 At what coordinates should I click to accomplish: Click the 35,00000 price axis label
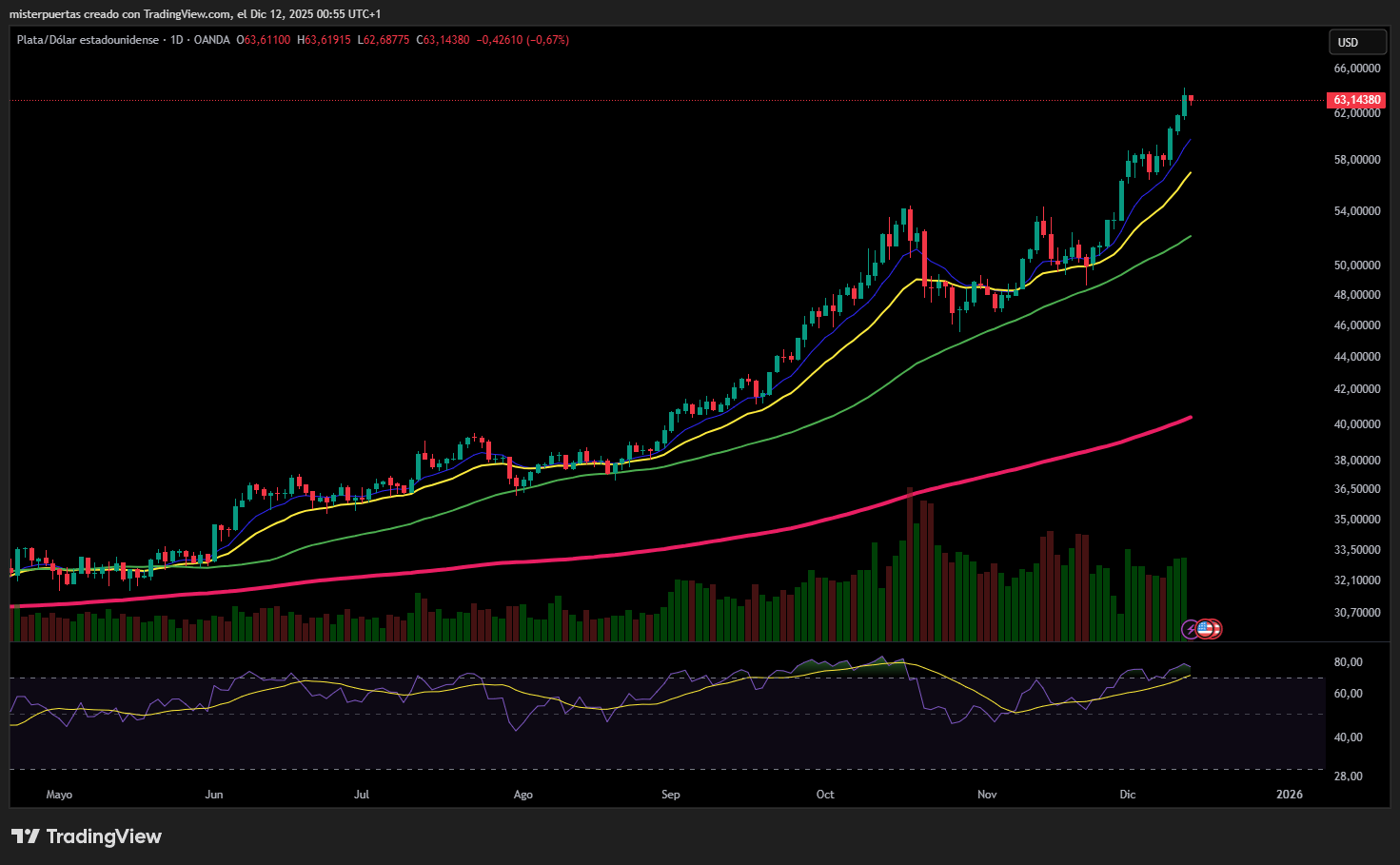[x=1357, y=520]
